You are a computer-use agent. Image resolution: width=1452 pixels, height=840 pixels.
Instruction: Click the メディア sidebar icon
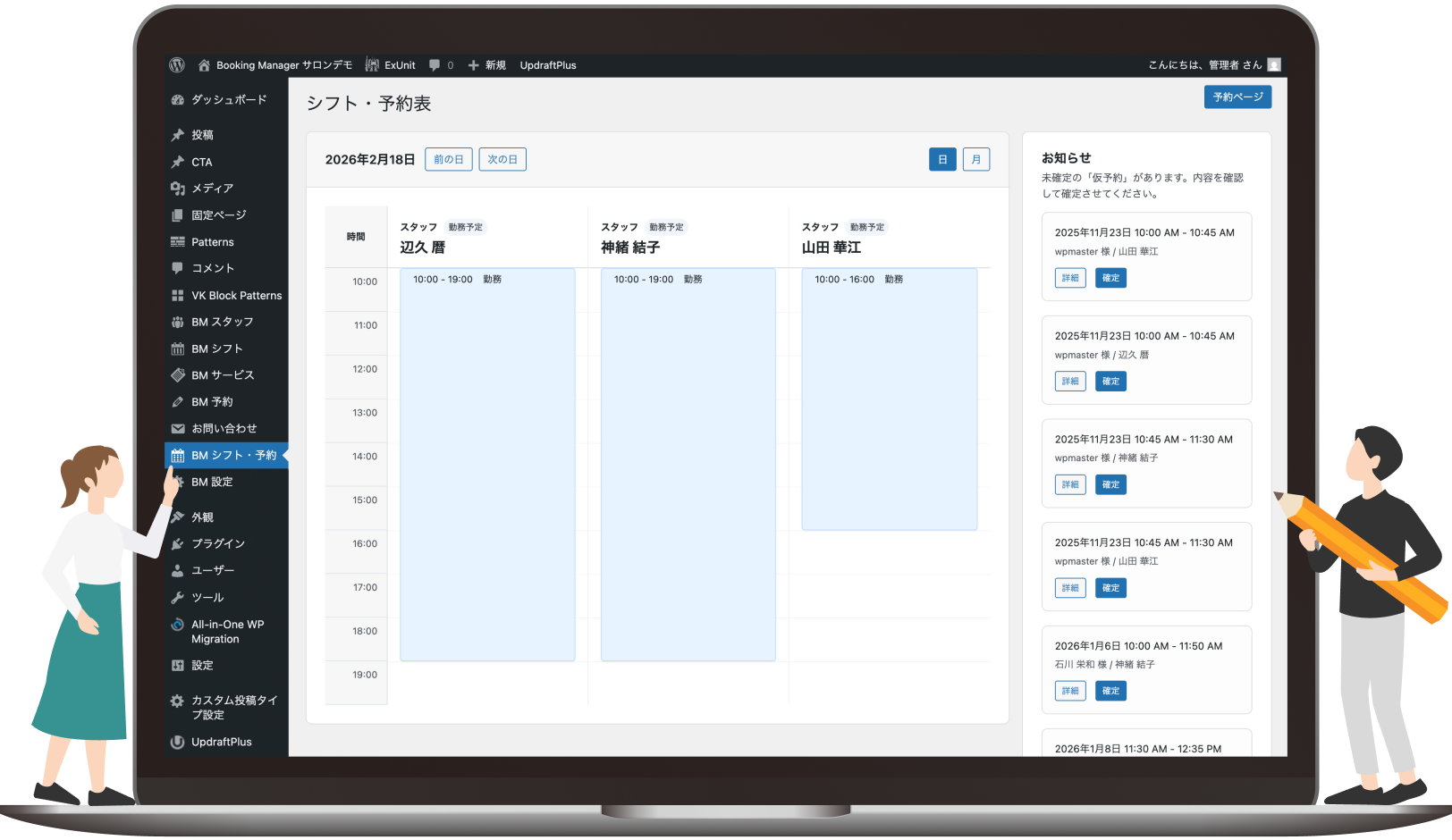[178, 189]
